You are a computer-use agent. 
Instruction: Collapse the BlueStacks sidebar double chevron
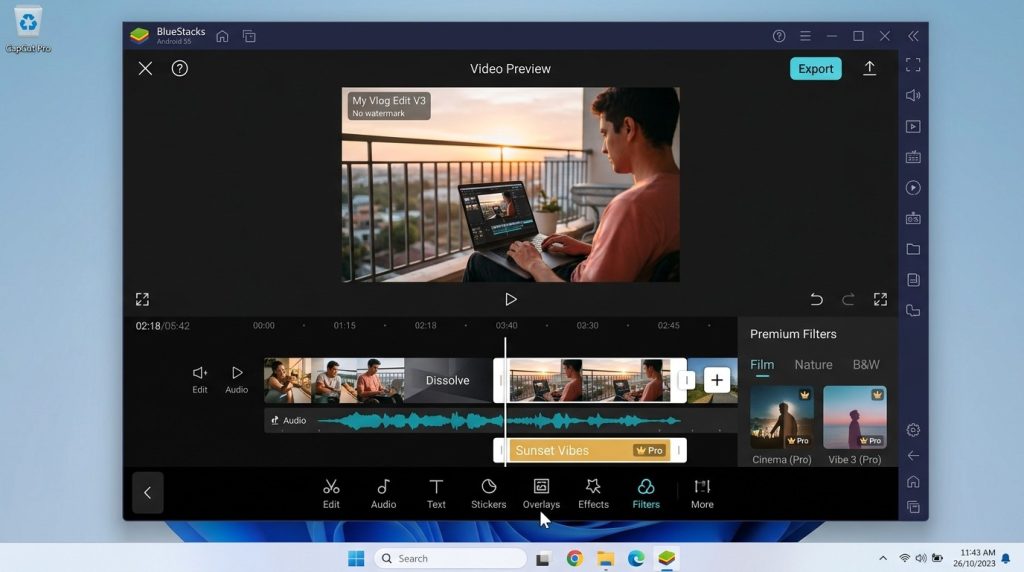[913, 36]
